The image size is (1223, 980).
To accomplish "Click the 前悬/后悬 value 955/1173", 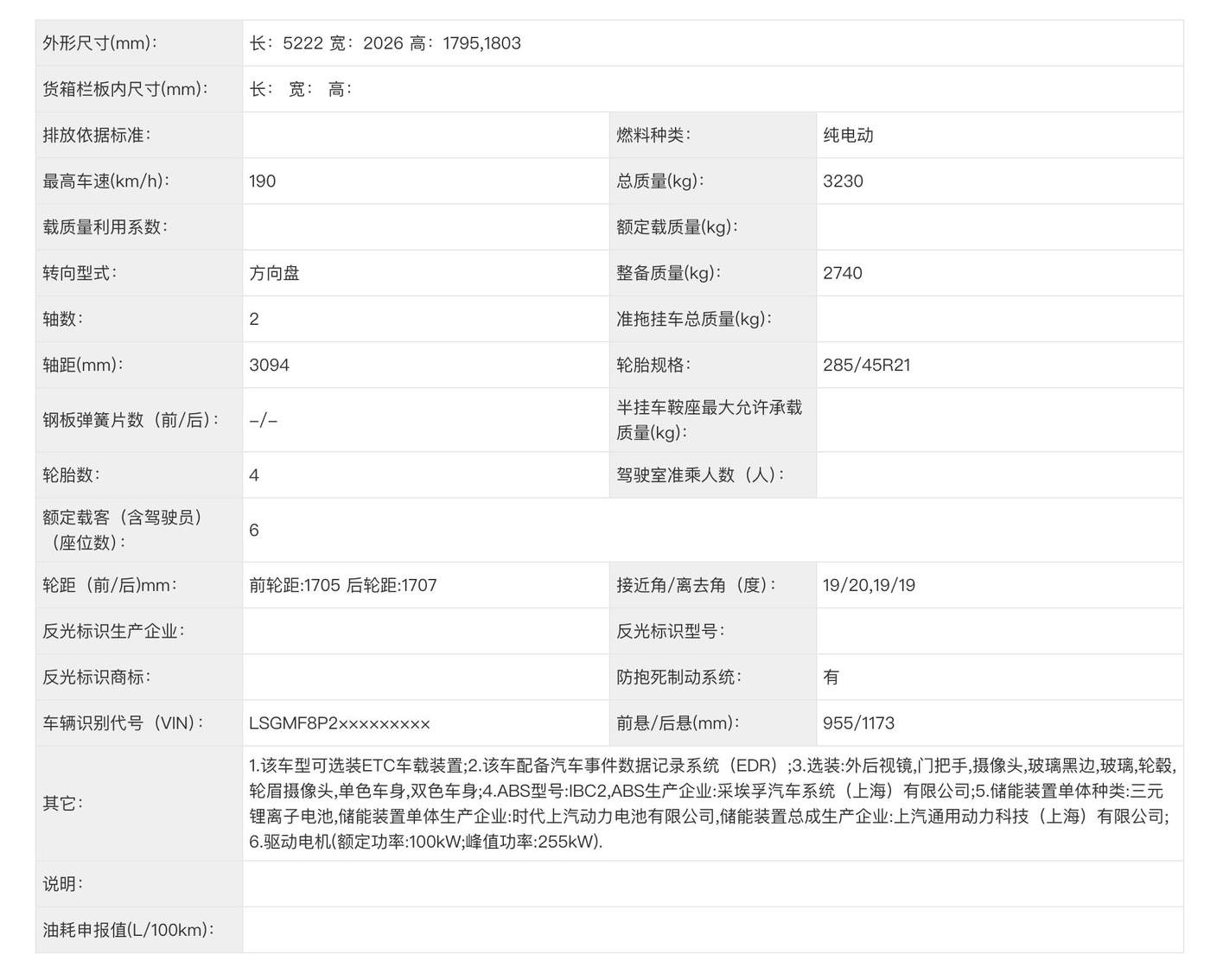I will (x=858, y=723).
